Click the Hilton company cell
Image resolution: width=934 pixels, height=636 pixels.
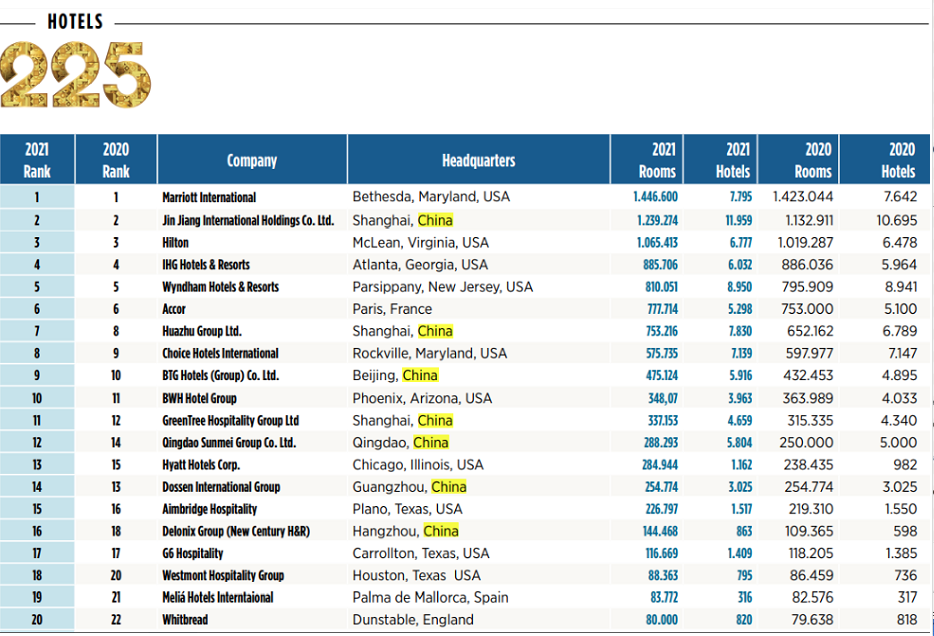[x=175, y=242]
